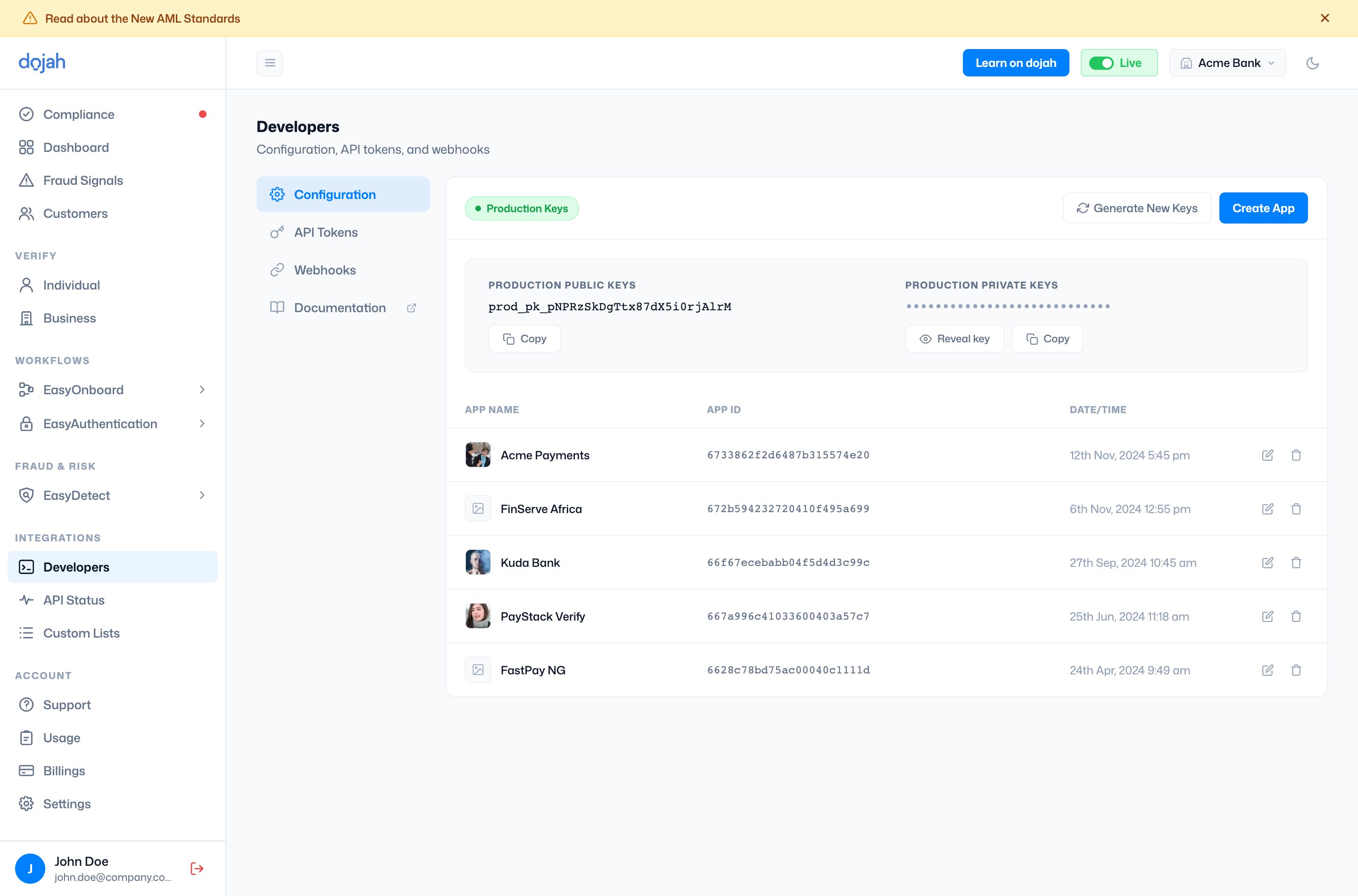Copy the production public key
The width and height of the screenshot is (1358, 896).
click(x=524, y=339)
